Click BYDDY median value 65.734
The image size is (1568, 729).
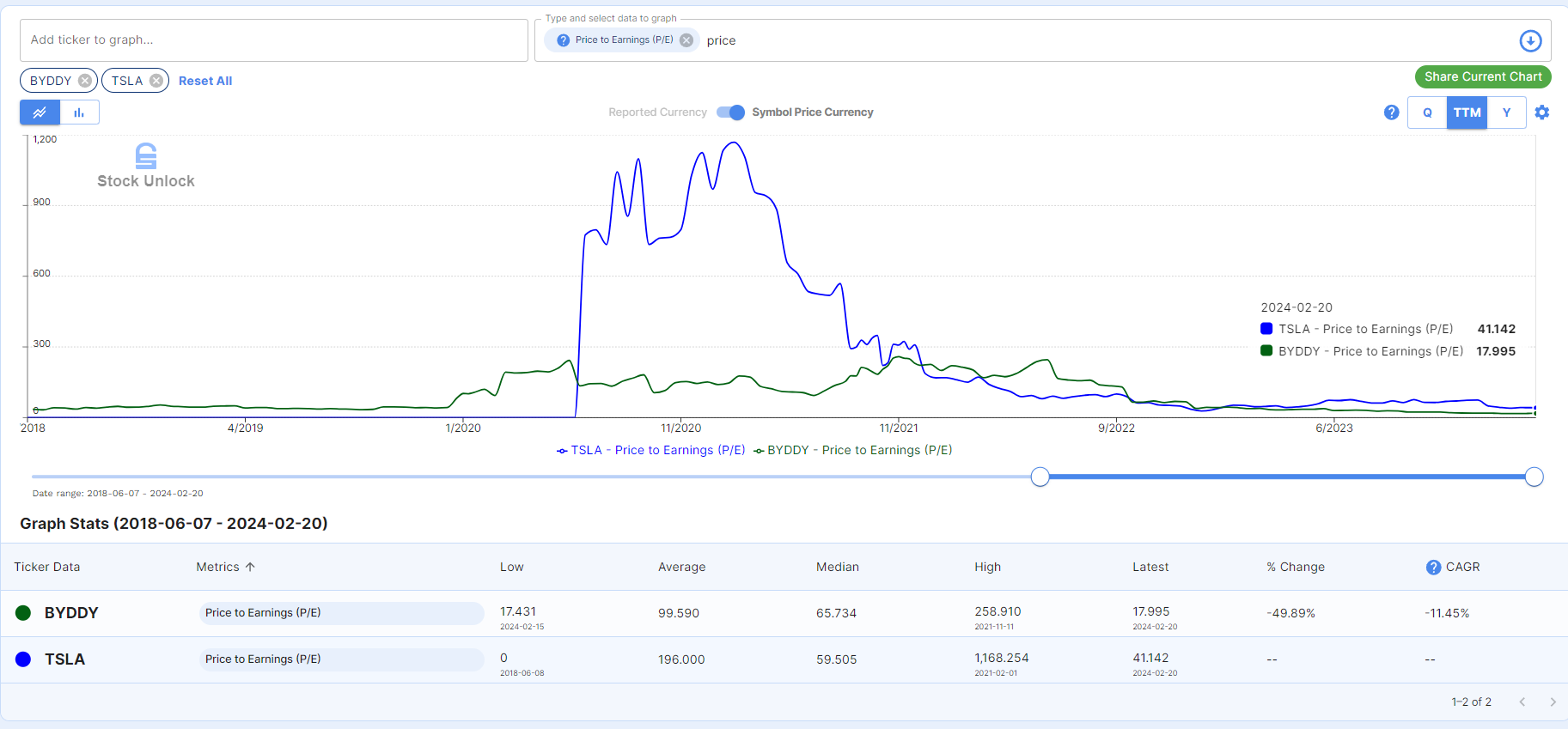(837, 613)
